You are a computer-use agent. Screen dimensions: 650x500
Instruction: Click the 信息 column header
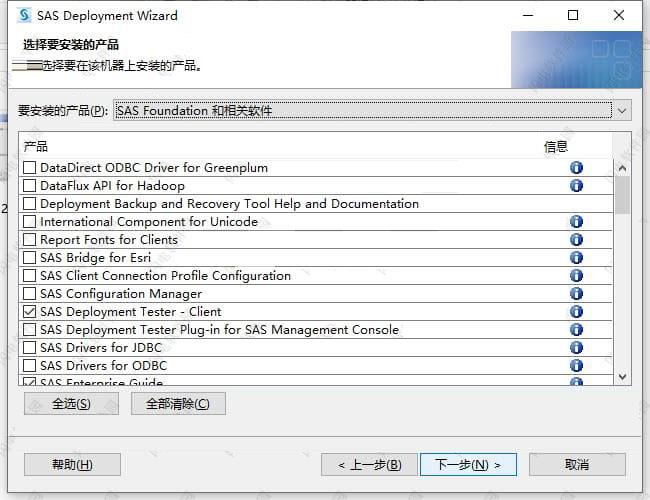(555, 146)
